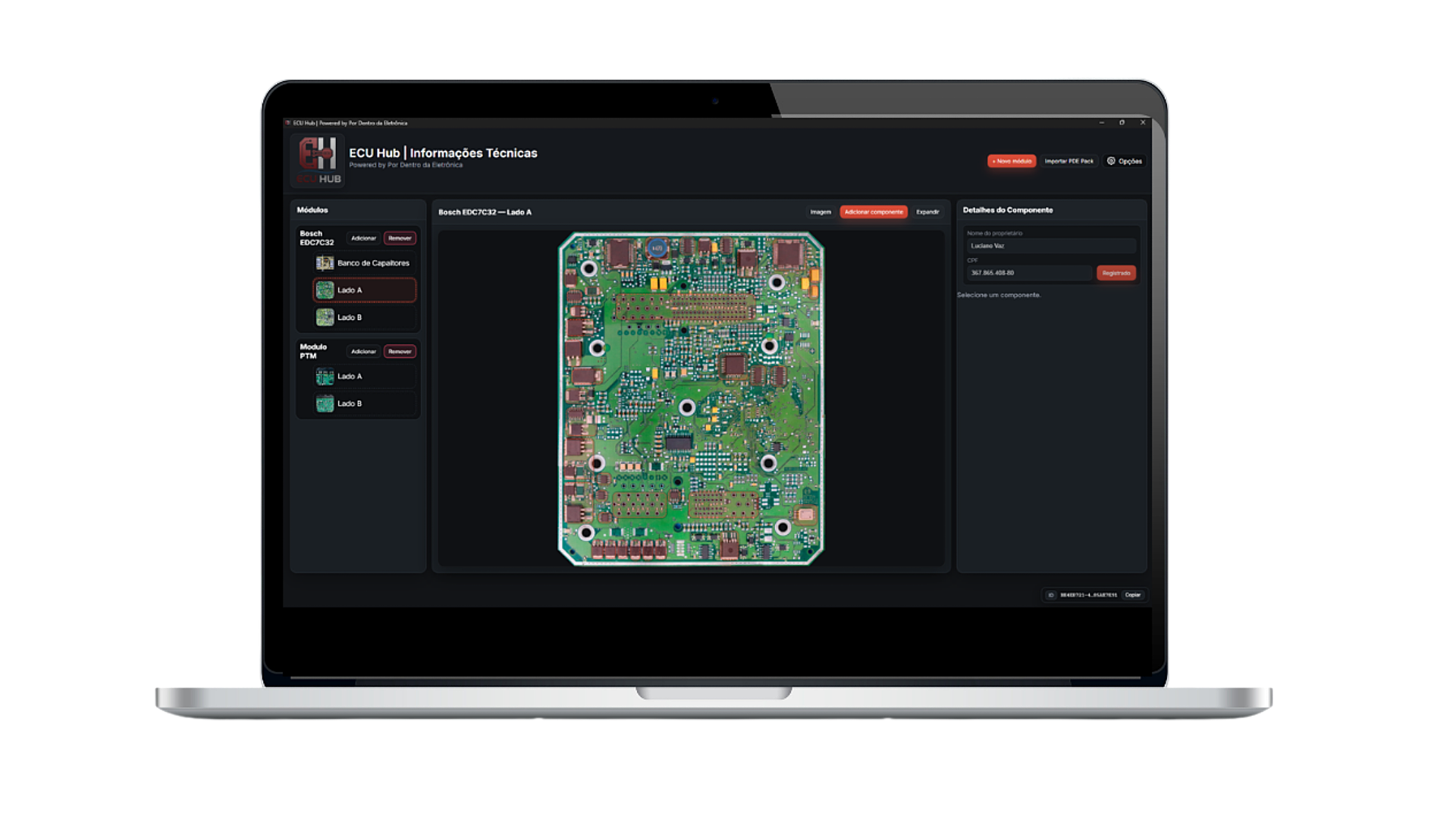Select the Lado A thumbnail under Bosch EDC7C32
This screenshot has height=819, width=1456.
[x=326, y=290]
